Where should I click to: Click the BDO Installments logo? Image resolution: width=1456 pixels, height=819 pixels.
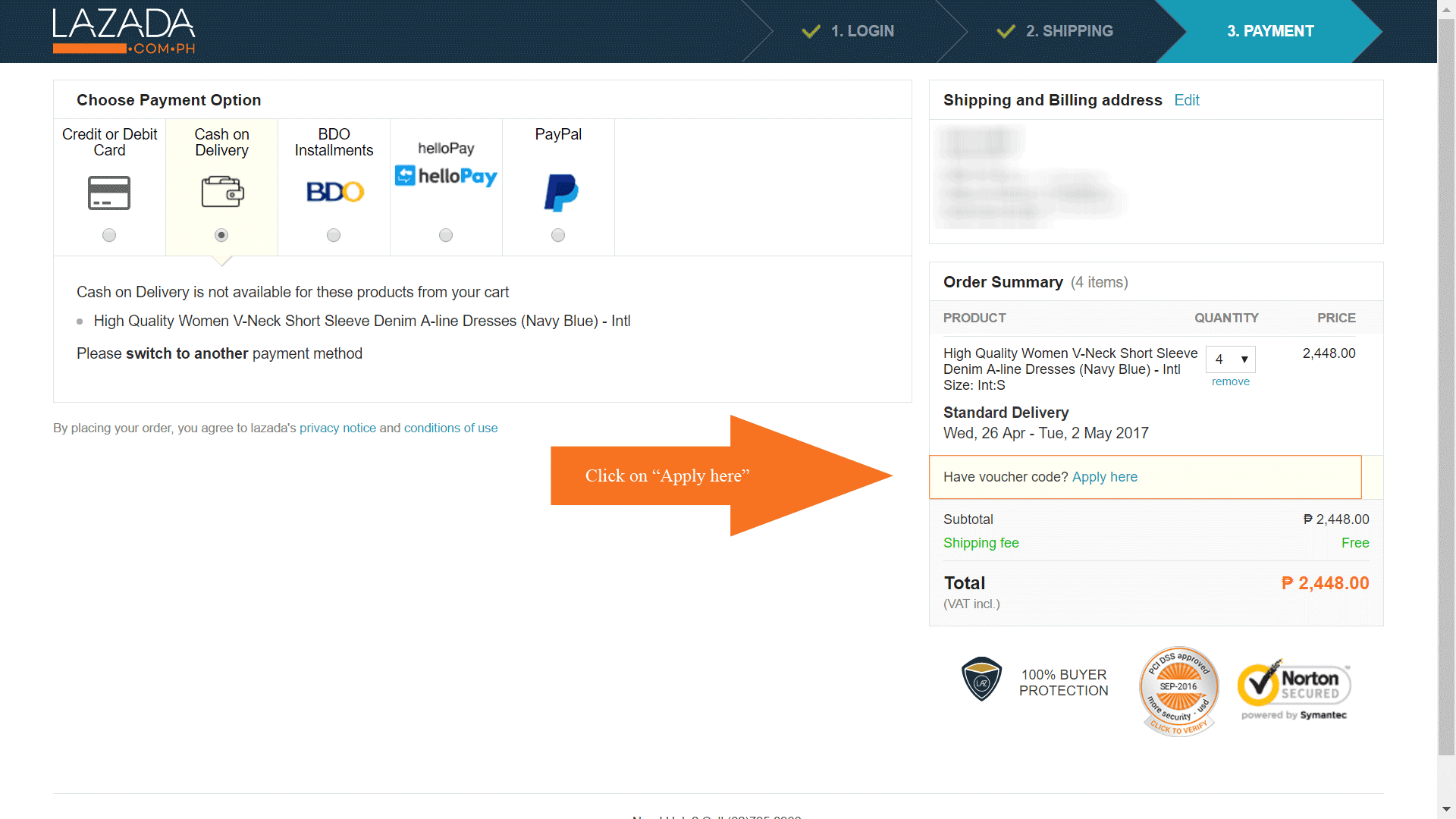pos(334,191)
